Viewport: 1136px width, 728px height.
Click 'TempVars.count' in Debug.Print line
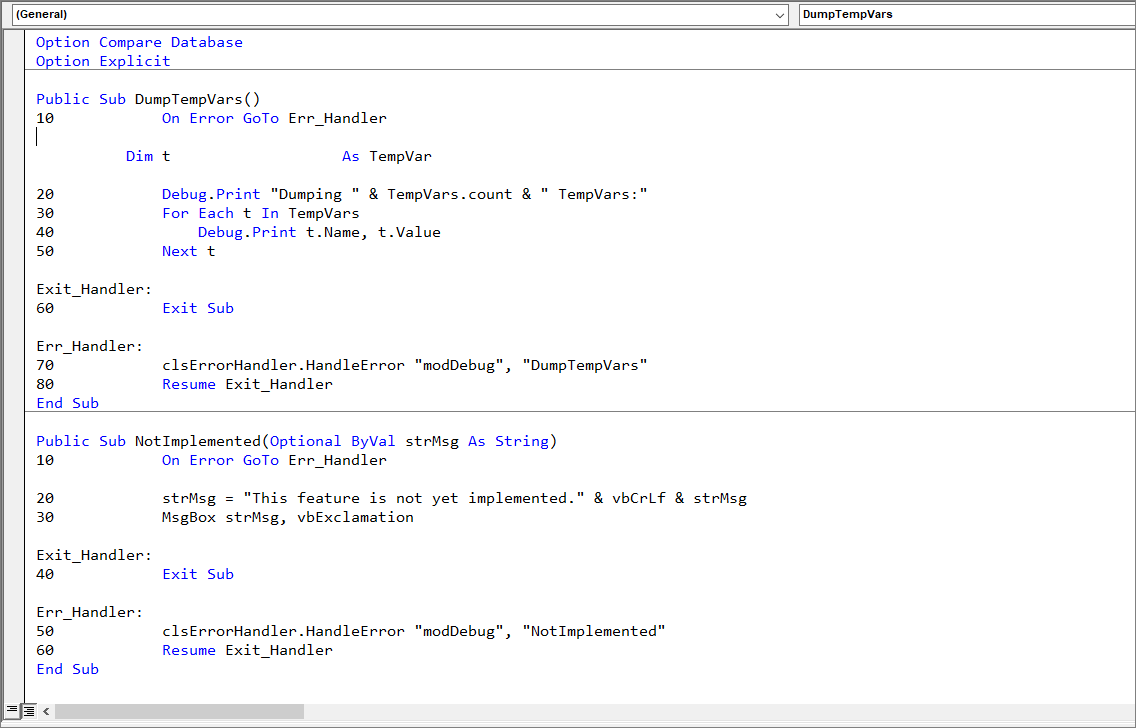click(x=450, y=194)
